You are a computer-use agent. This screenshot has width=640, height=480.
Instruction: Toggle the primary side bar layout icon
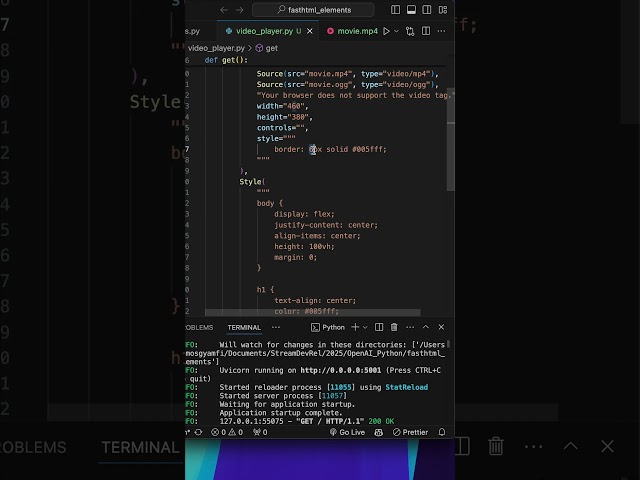point(395,10)
